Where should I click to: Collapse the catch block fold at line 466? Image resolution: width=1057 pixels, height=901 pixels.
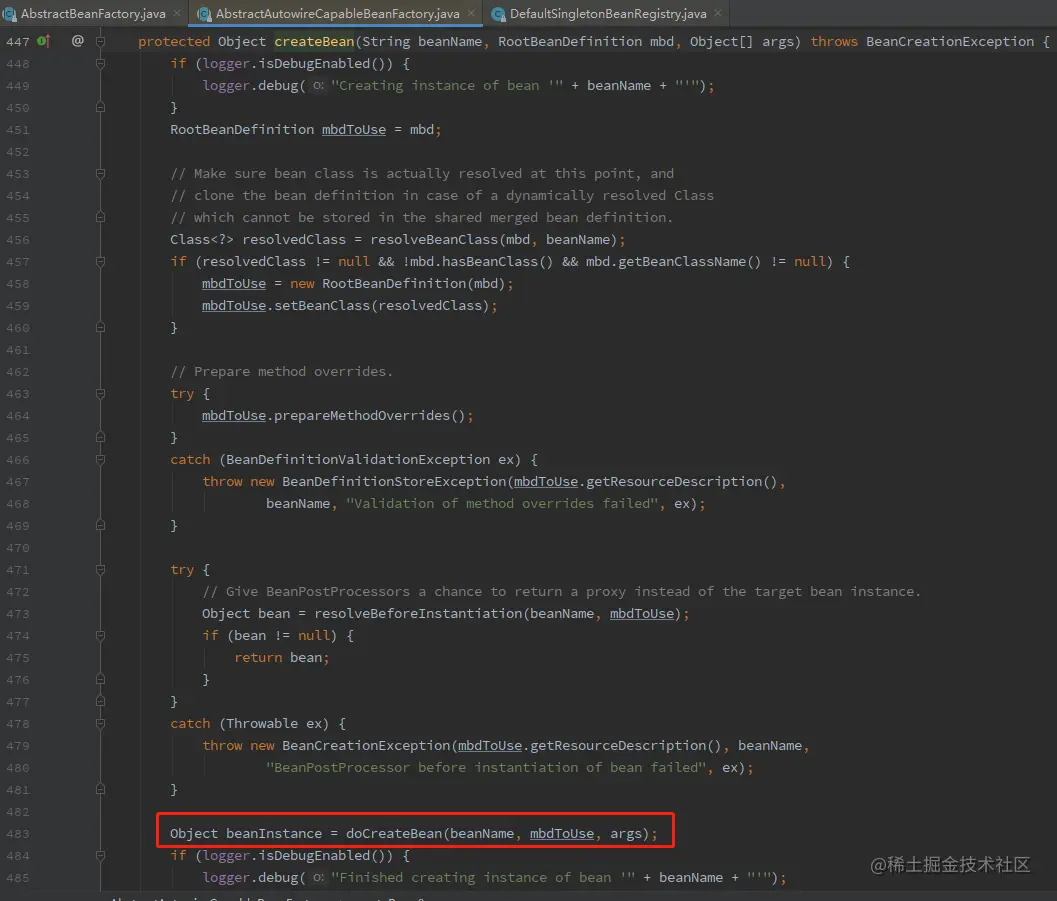coord(100,460)
